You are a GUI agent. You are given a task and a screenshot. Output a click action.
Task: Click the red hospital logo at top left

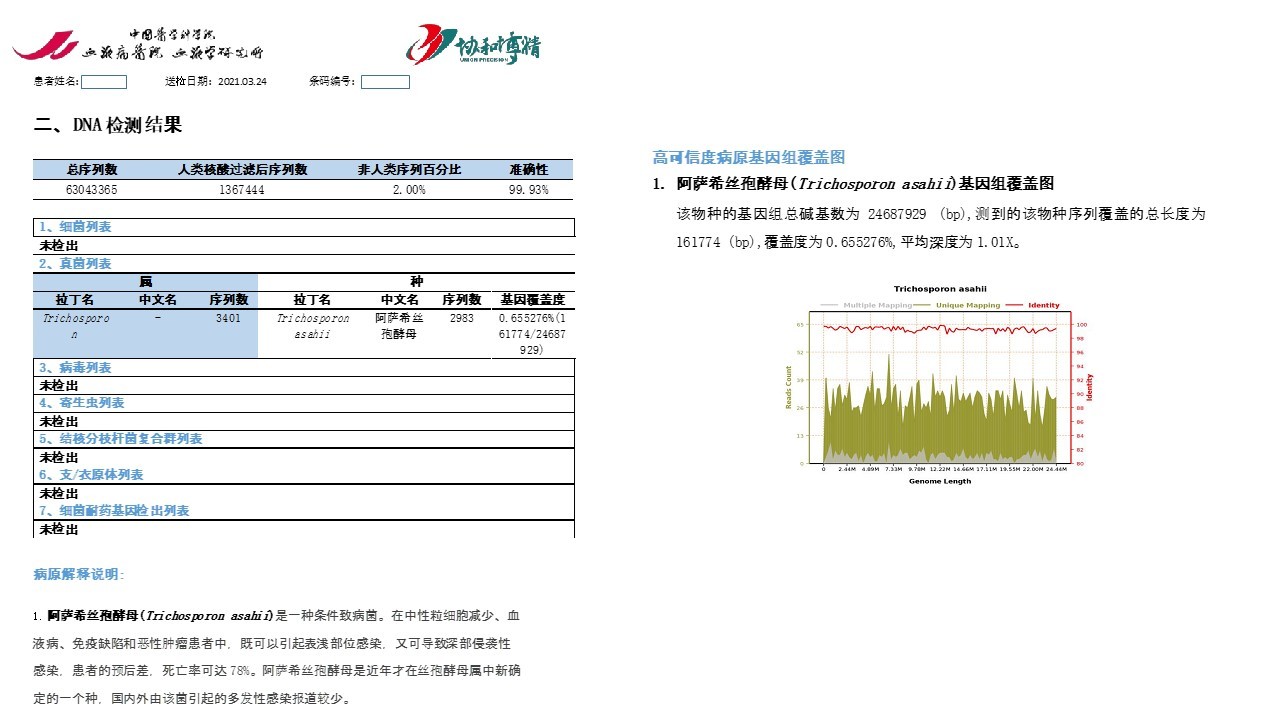[44, 45]
